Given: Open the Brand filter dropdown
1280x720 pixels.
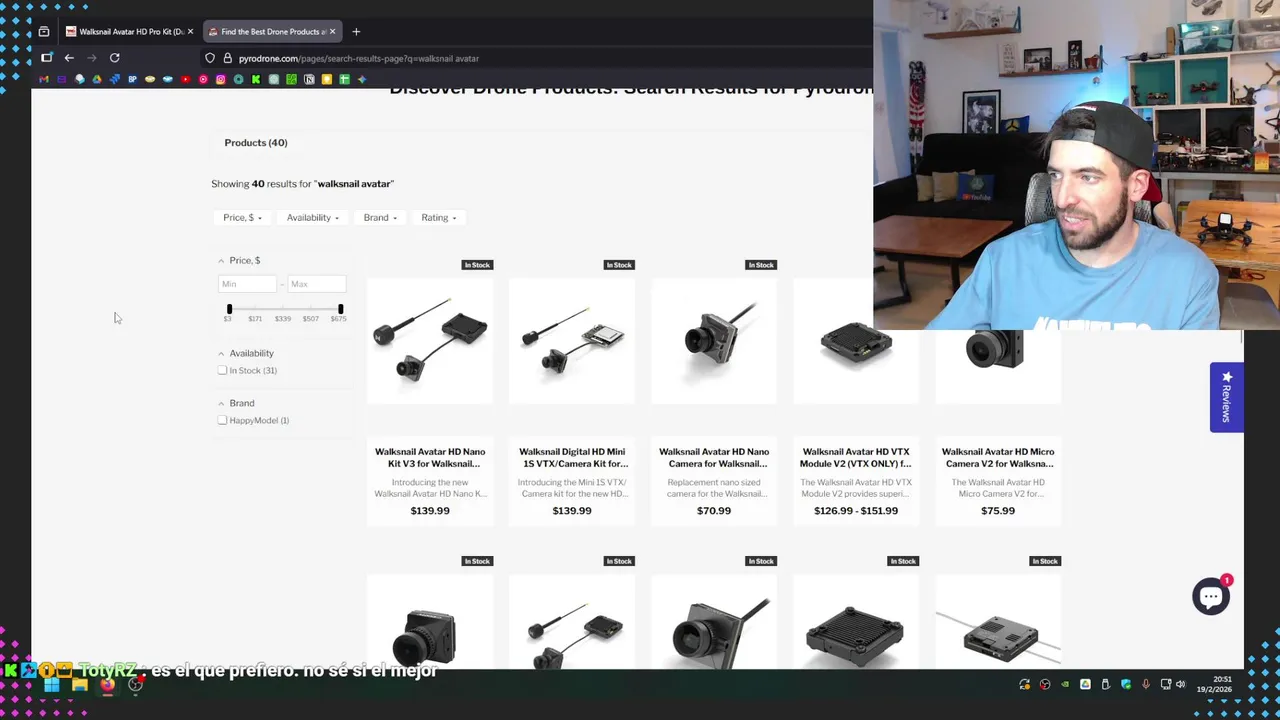Looking at the screenshot, I should point(380,217).
